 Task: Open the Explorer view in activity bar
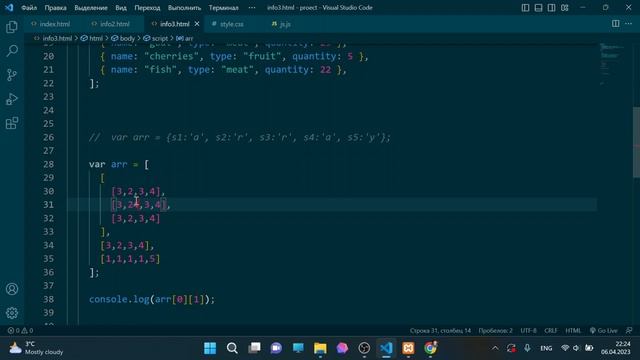12,27
